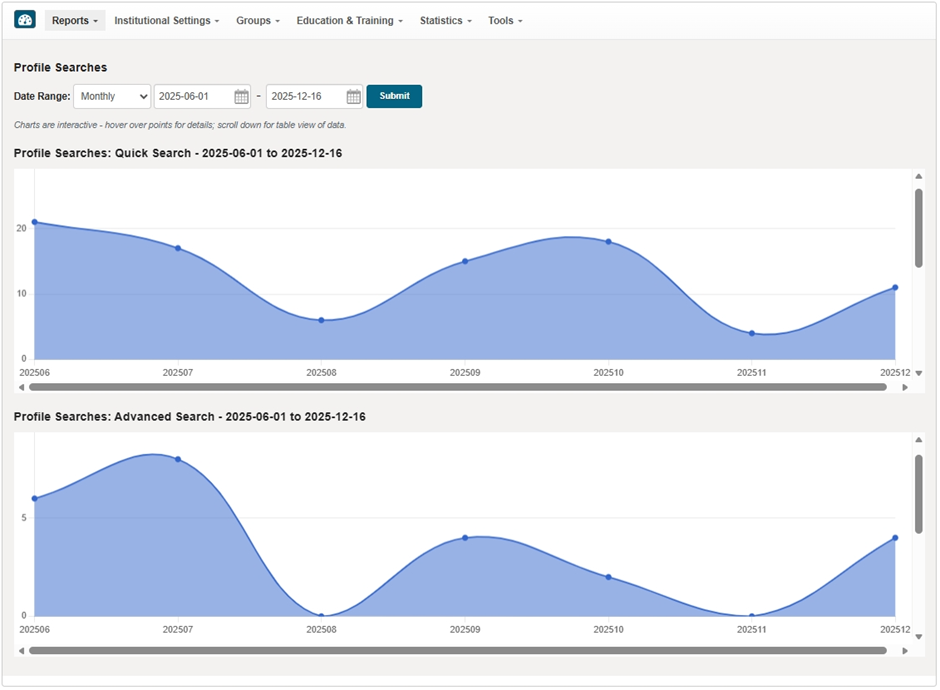Click Quick Search data point for 202508
This screenshot has height=690, width=940.
(x=321, y=320)
